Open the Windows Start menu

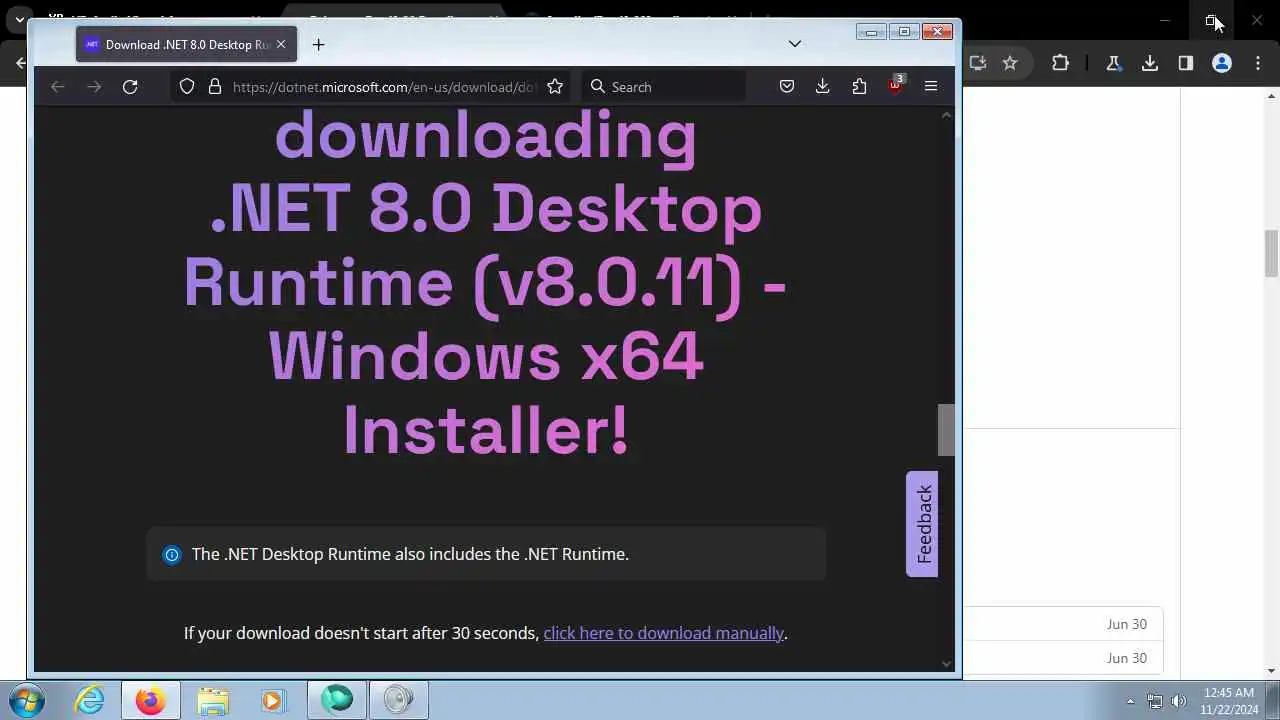click(x=27, y=700)
